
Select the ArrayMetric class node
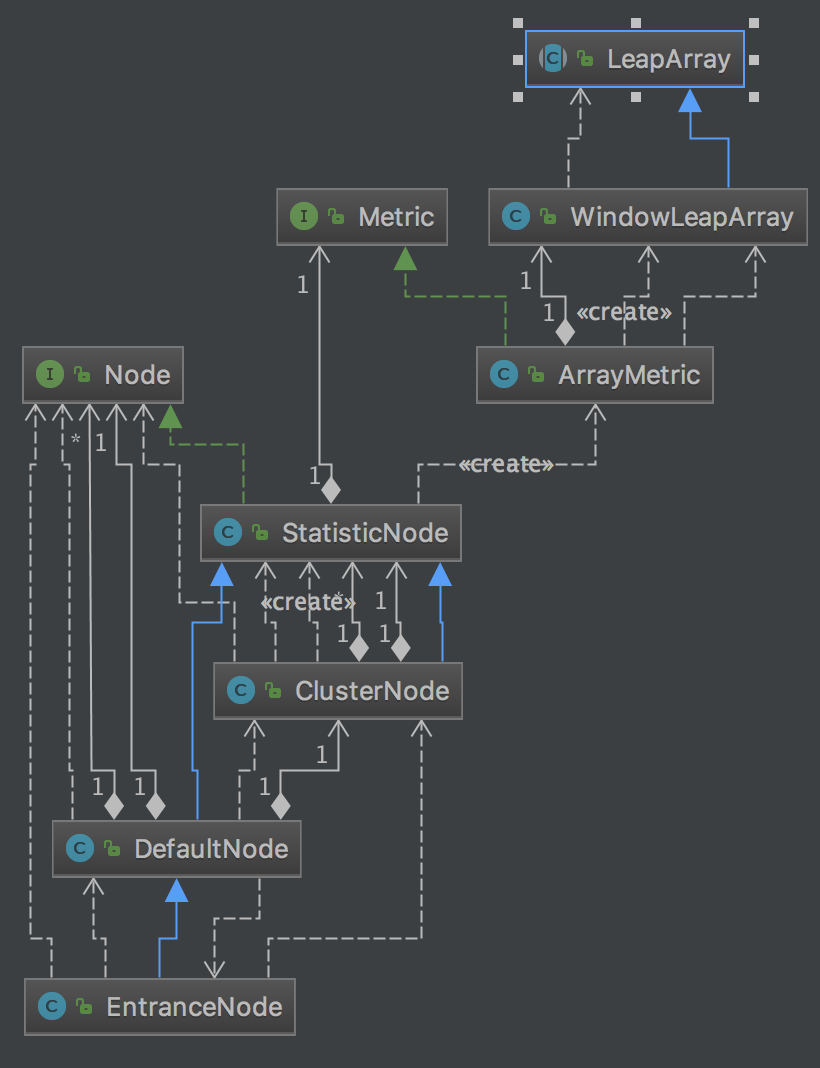point(595,375)
